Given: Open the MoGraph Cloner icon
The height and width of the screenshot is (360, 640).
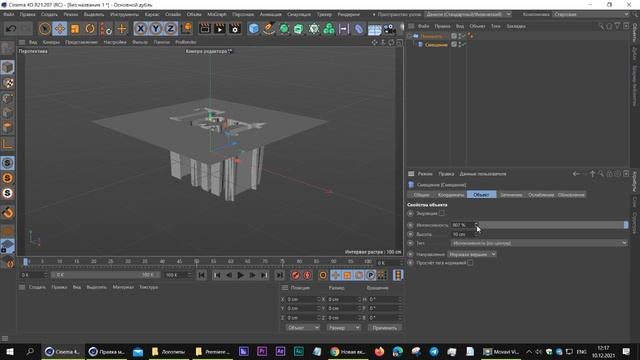Looking at the screenshot, I should 329,29.
